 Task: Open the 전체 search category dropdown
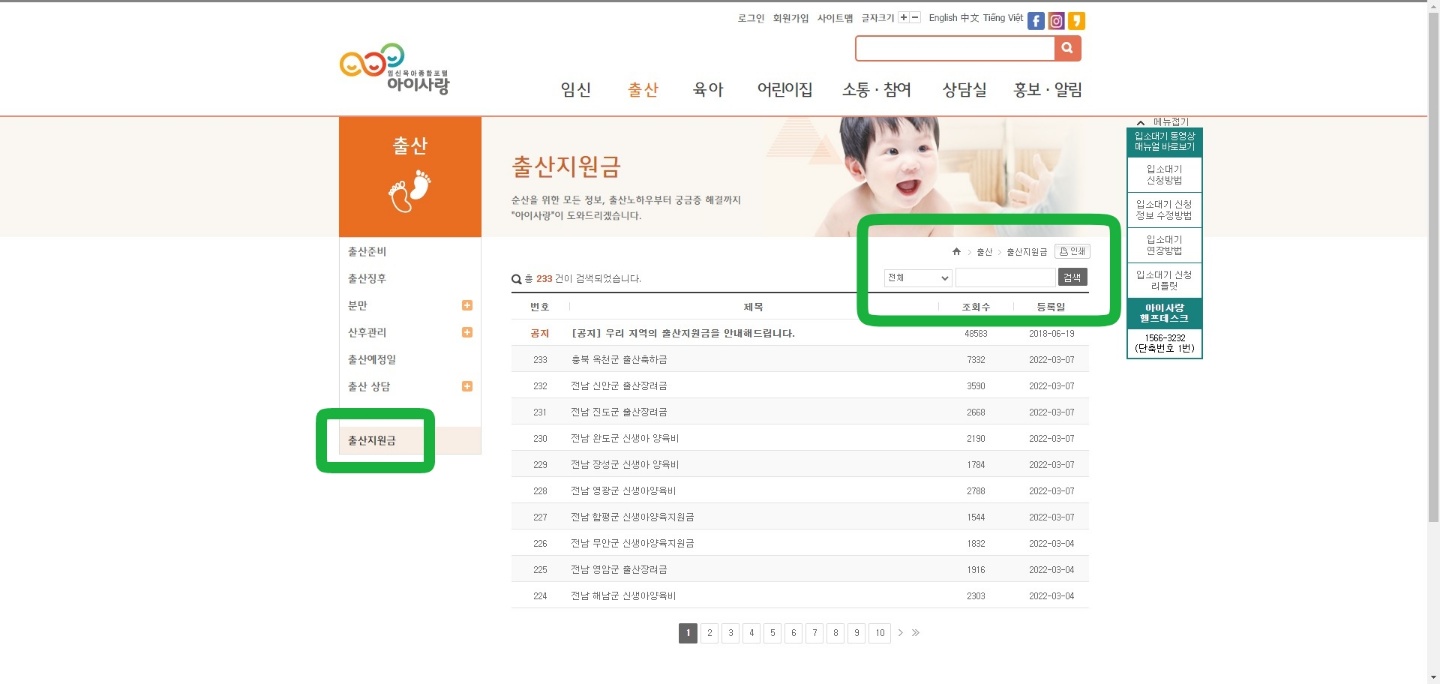click(x=916, y=277)
